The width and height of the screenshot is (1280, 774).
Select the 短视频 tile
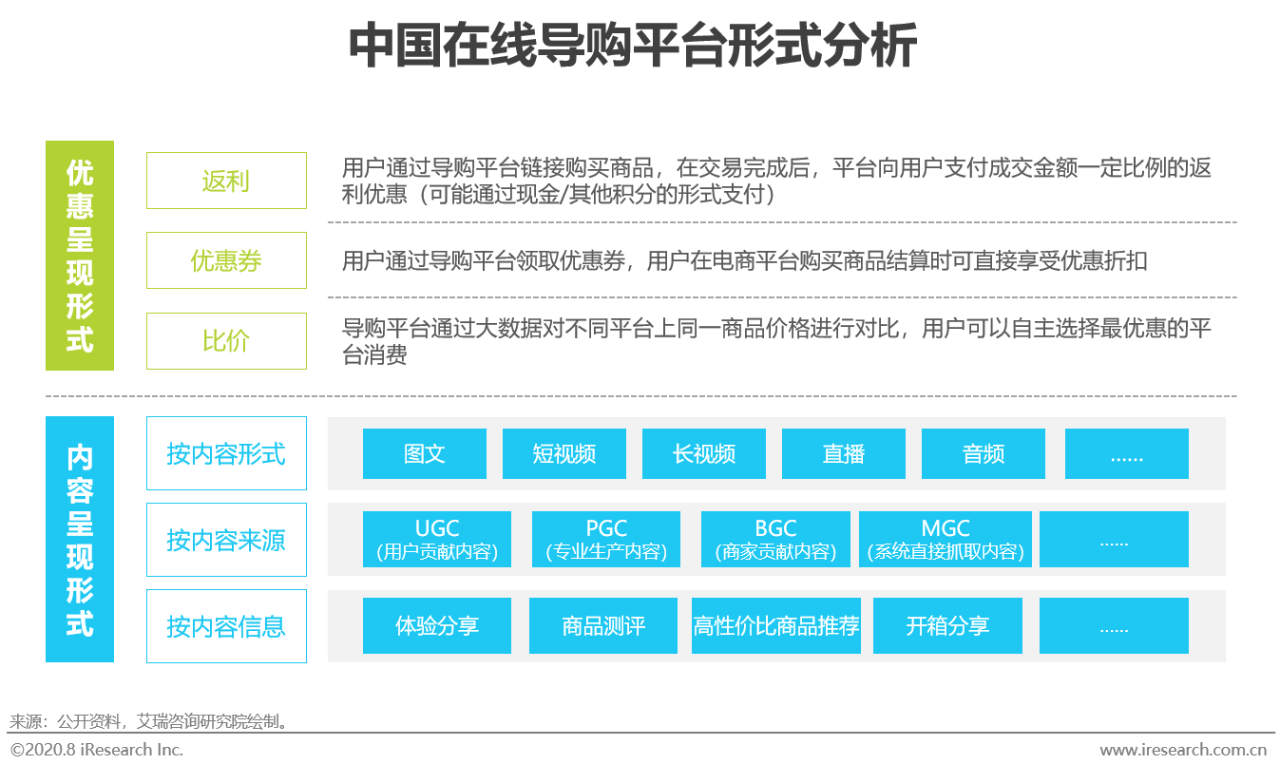pos(564,454)
